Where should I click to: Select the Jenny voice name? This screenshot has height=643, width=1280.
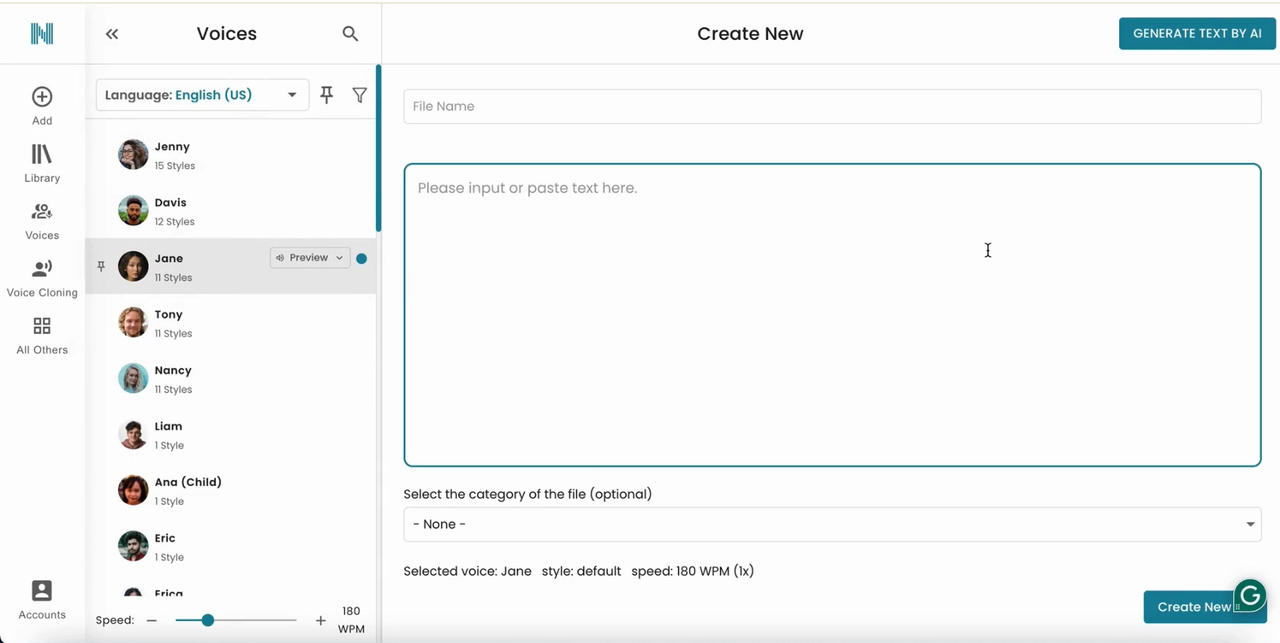172,146
